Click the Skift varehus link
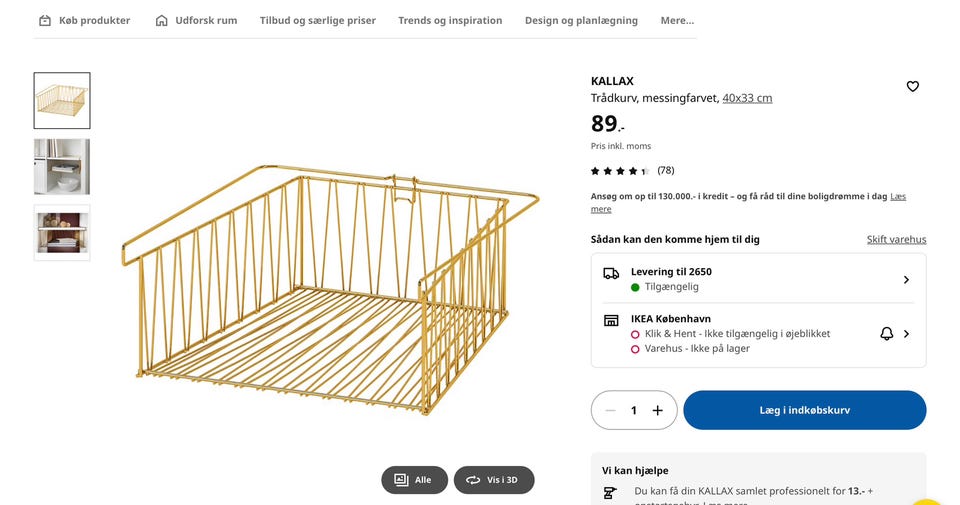Viewport: 960px width, 505px height. click(896, 240)
